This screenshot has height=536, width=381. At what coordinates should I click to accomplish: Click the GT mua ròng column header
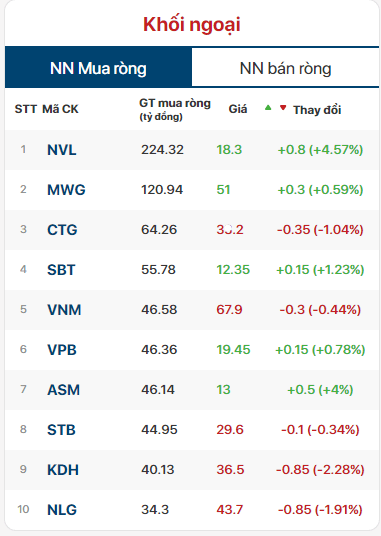[x=175, y=109]
